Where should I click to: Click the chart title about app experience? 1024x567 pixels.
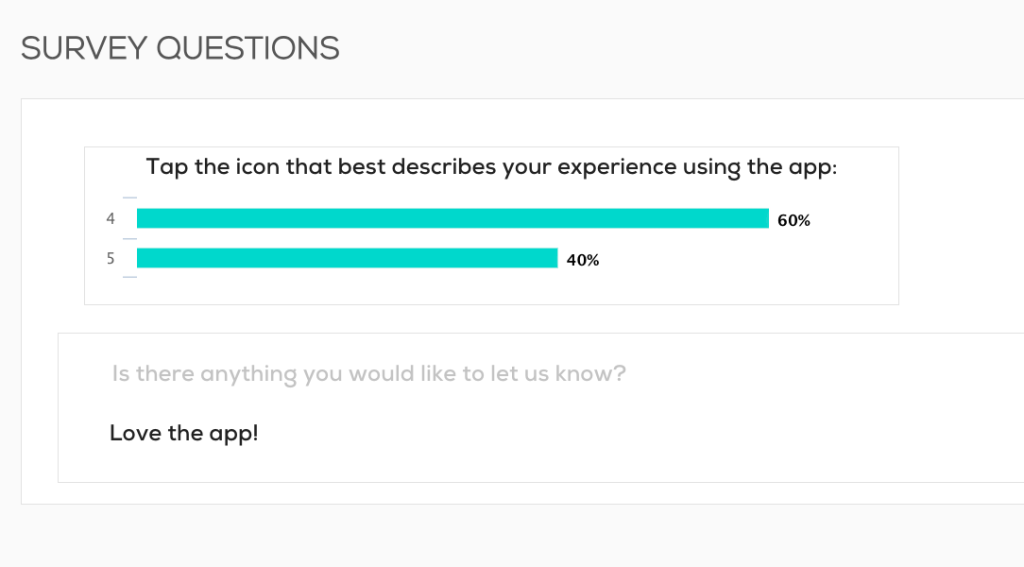[491, 167]
